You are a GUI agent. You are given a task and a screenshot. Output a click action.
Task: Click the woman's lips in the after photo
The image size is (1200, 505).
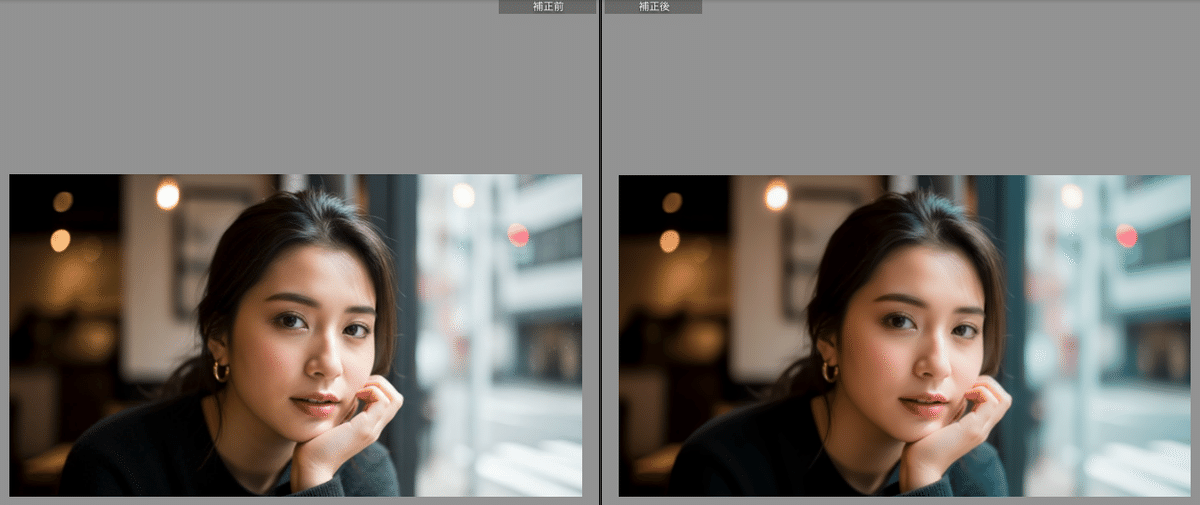(924, 405)
